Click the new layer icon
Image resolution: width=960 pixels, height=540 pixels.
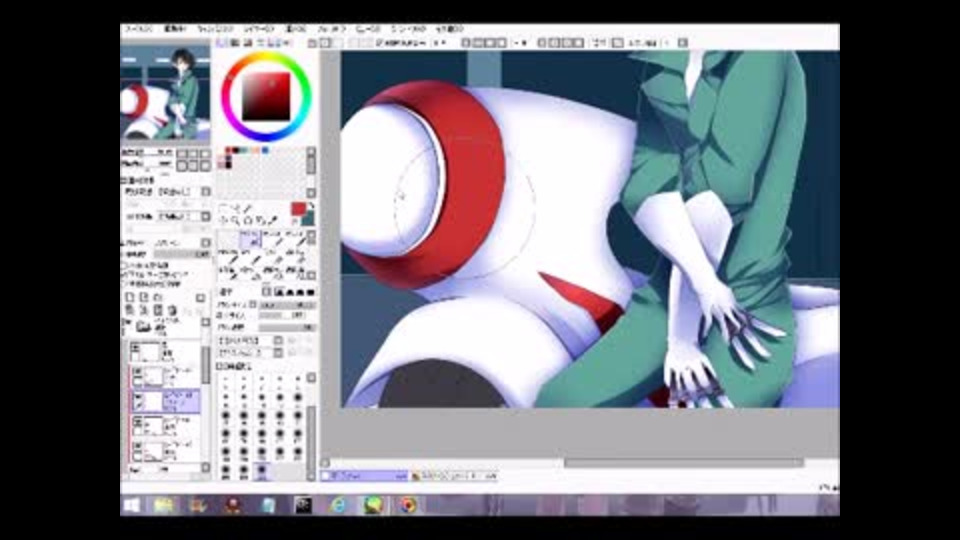(130, 298)
